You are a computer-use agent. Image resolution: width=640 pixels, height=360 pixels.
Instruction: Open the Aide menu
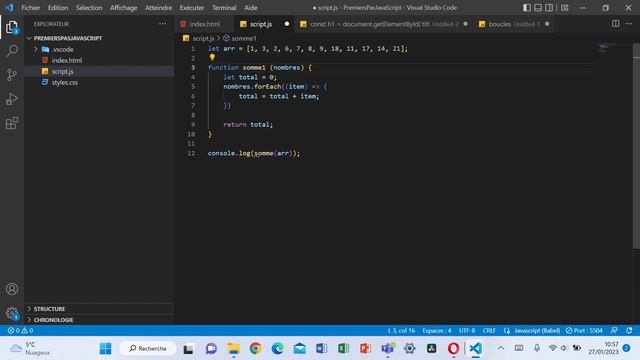pos(251,8)
